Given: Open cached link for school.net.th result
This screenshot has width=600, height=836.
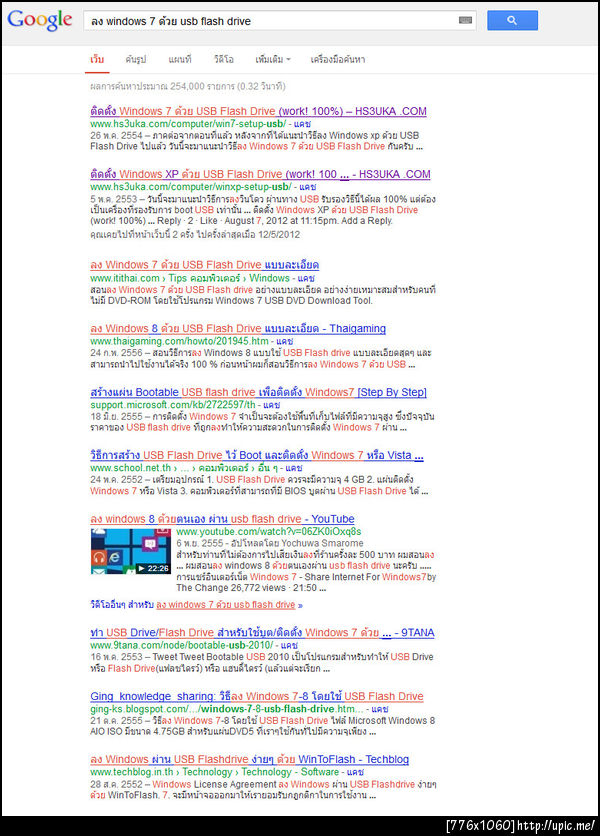Looking at the screenshot, I should tap(294, 468).
